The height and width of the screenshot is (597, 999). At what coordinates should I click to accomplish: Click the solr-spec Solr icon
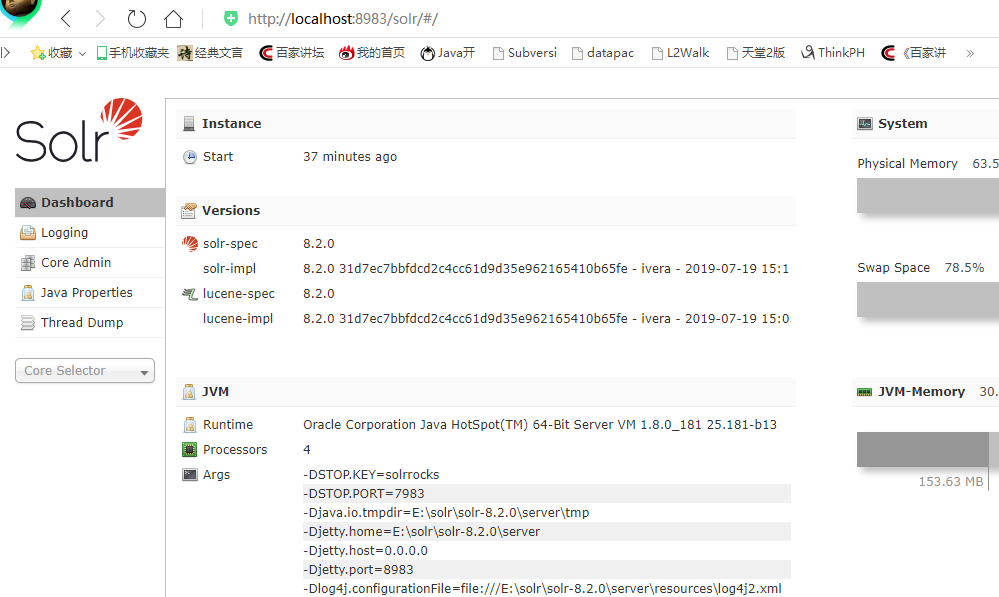click(x=190, y=243)
